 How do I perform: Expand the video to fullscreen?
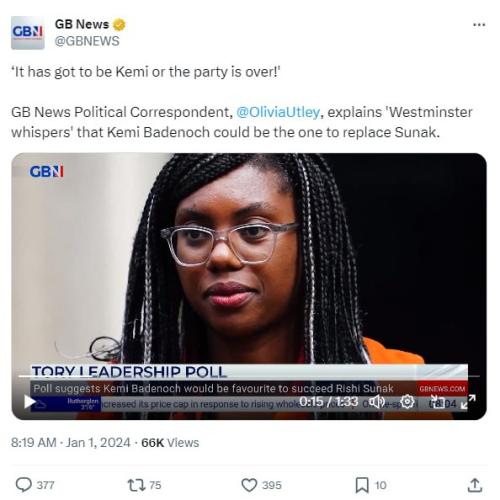pyautogui.click(x=468, y=402)
